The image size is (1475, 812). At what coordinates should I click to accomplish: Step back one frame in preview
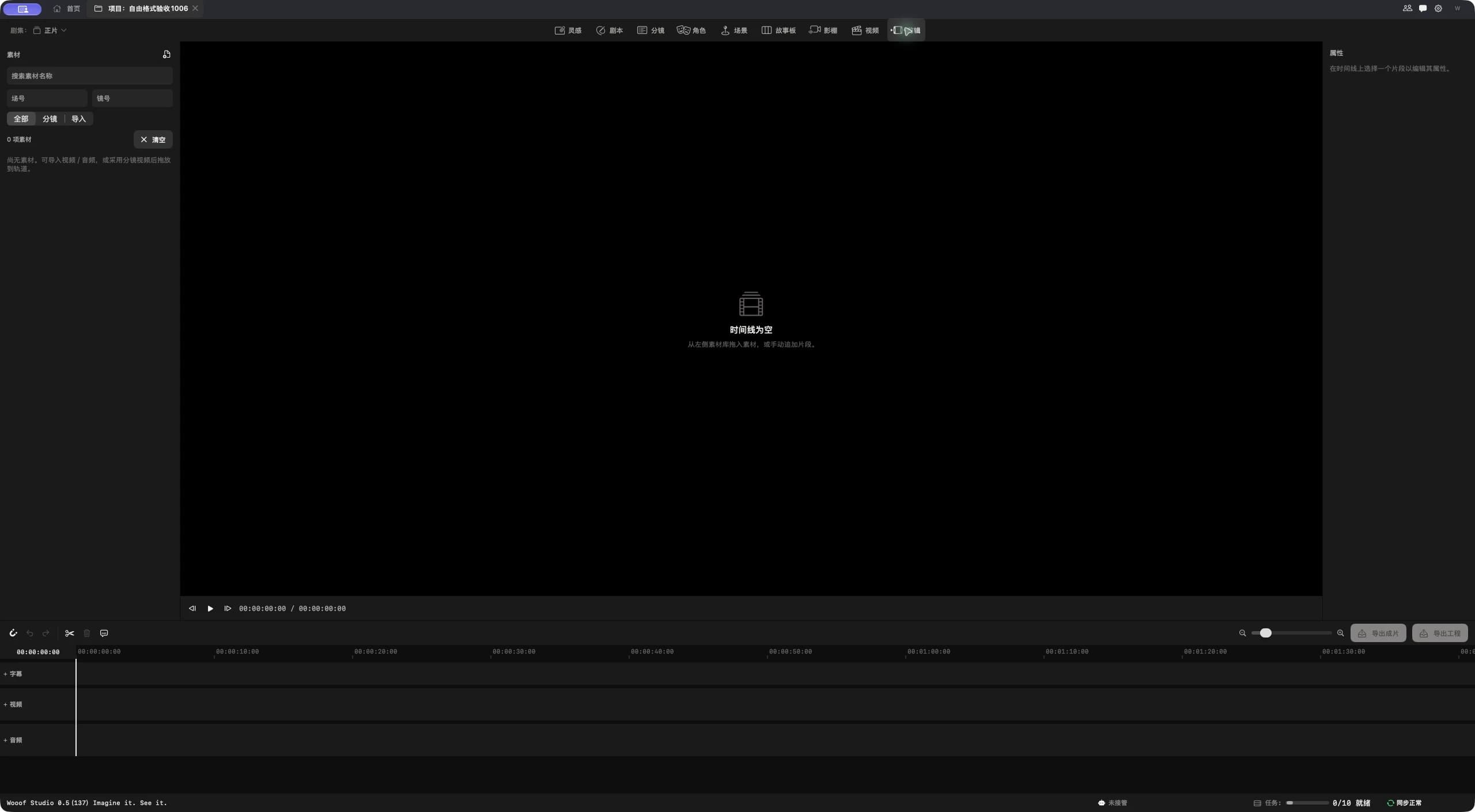click(x=192, y=608)
